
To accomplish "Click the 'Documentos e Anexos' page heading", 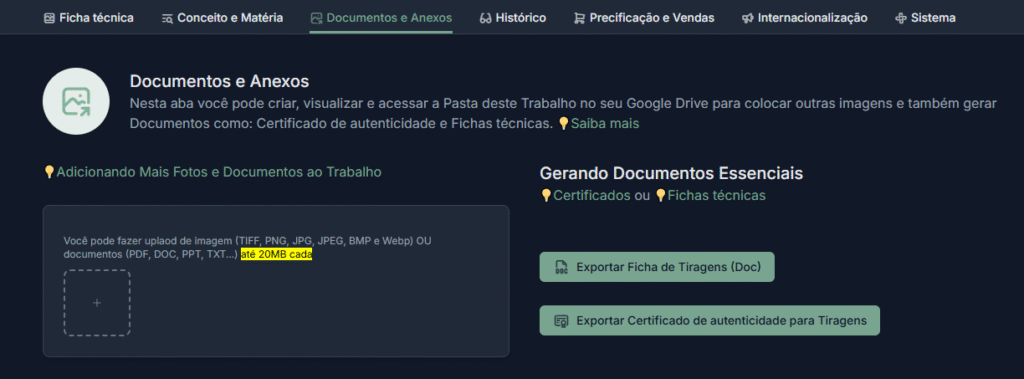I will [x=219, y=82].
